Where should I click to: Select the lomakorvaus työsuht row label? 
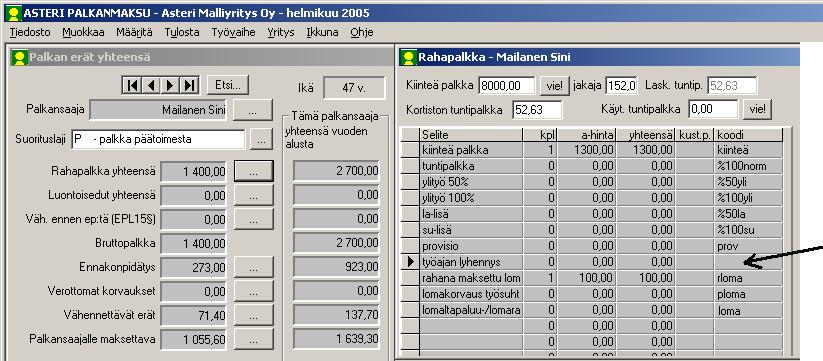tap(472, 294)
